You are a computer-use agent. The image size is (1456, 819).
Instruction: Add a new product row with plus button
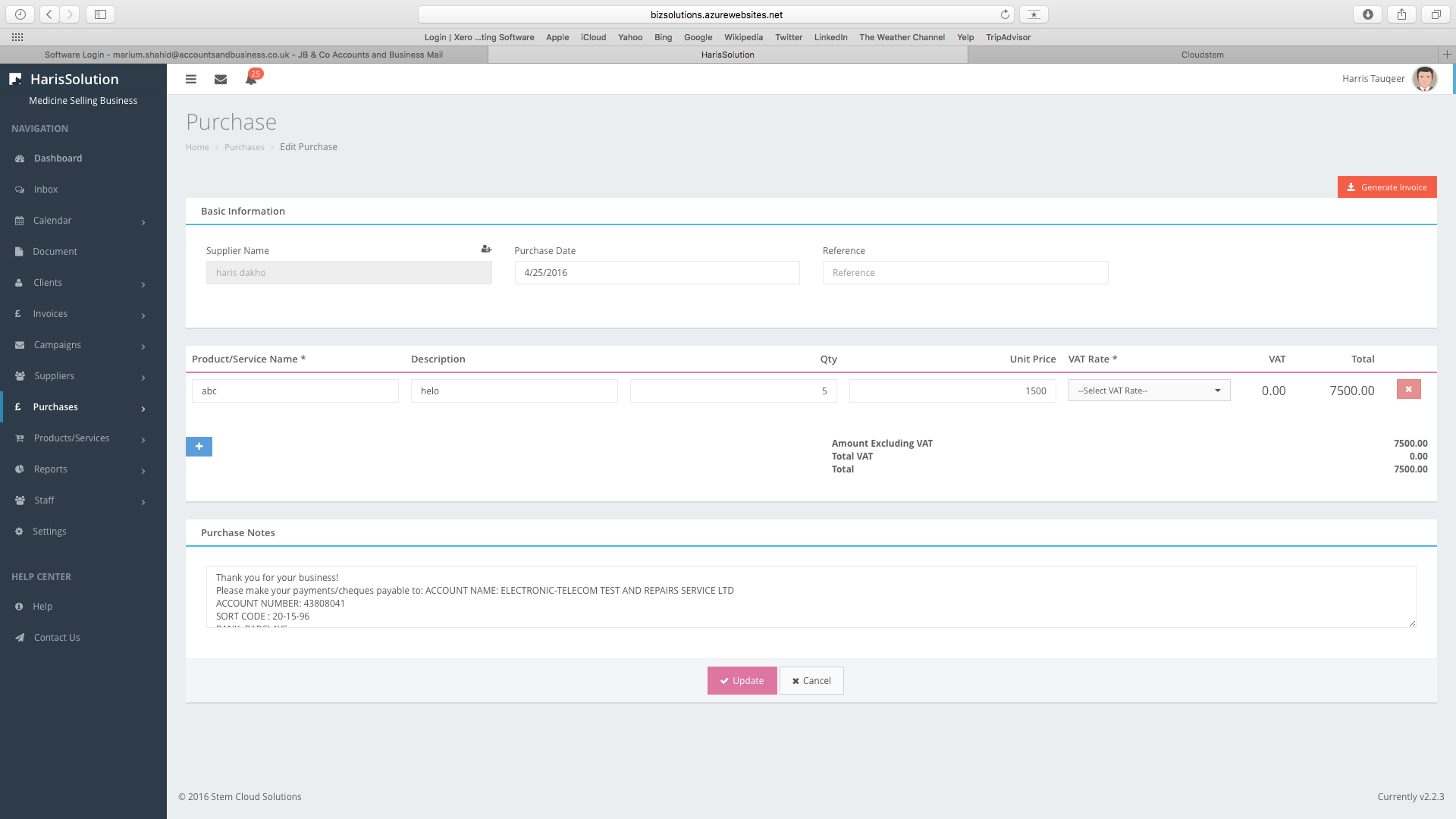tap(199, 447)
